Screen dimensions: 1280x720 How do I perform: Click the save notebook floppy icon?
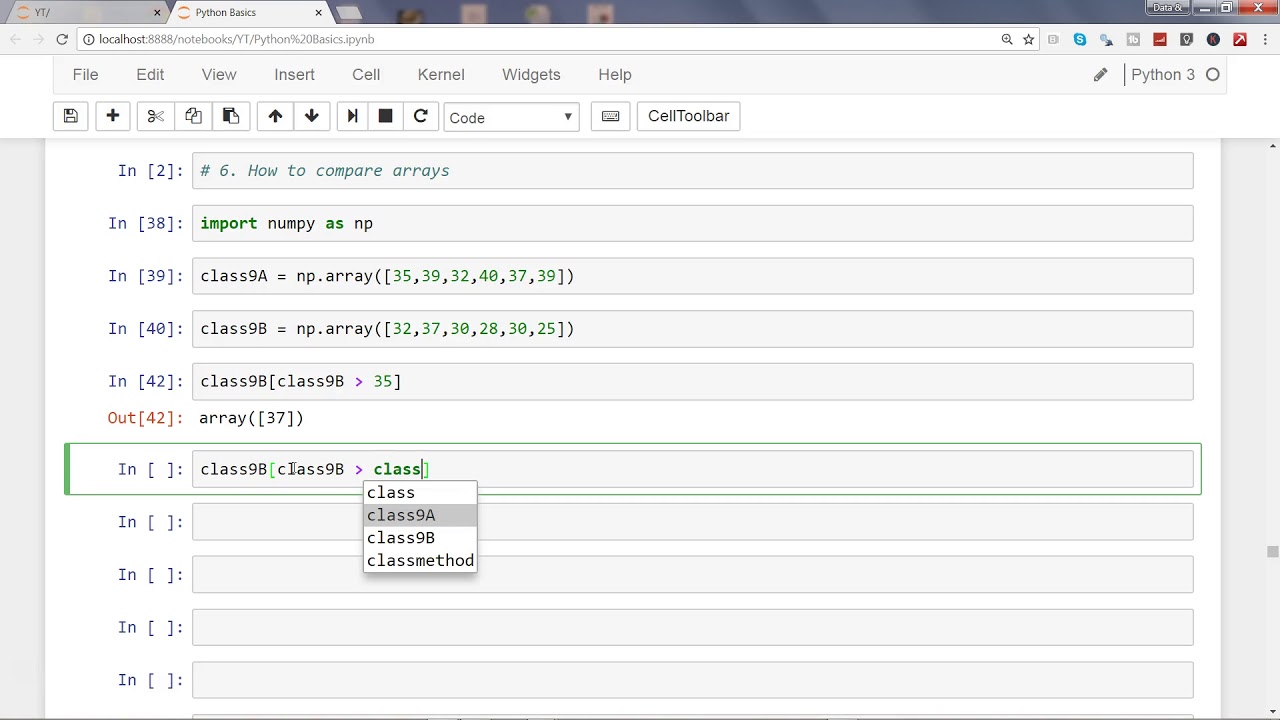point(70,116)
